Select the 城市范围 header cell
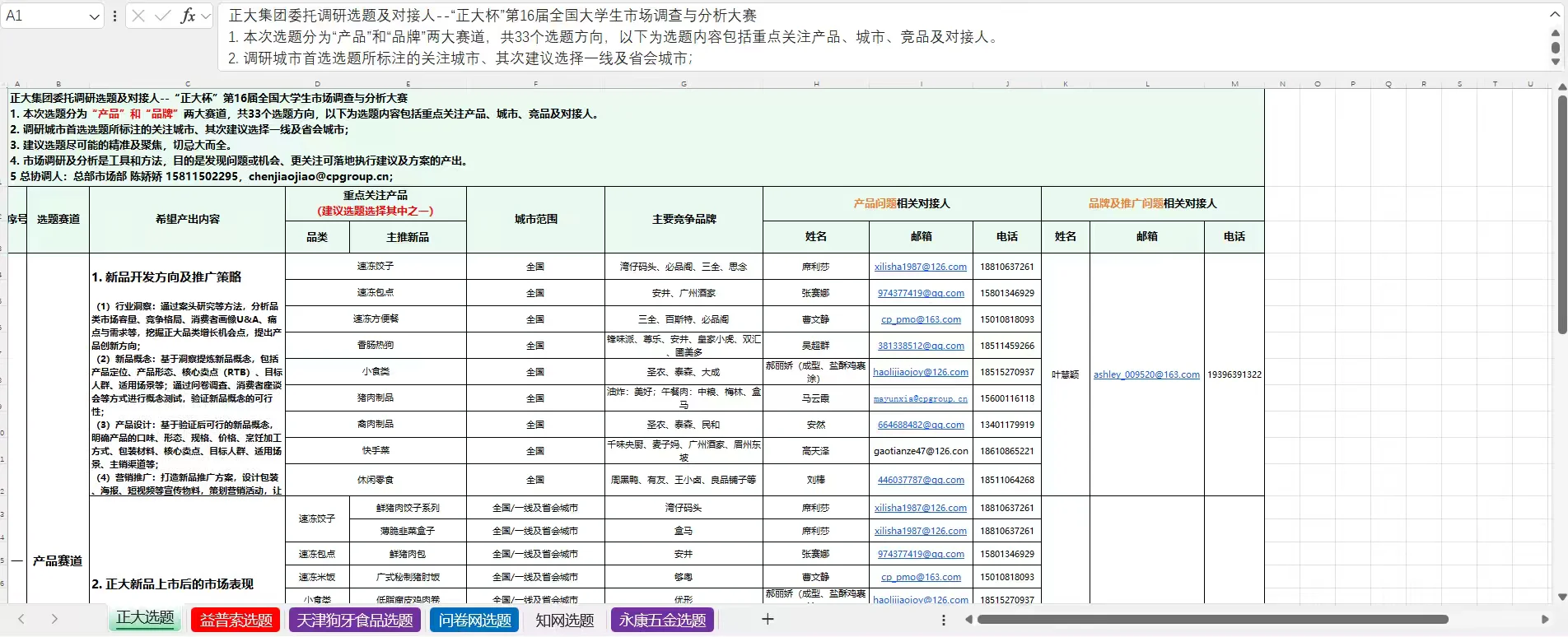 coord(536,219)
